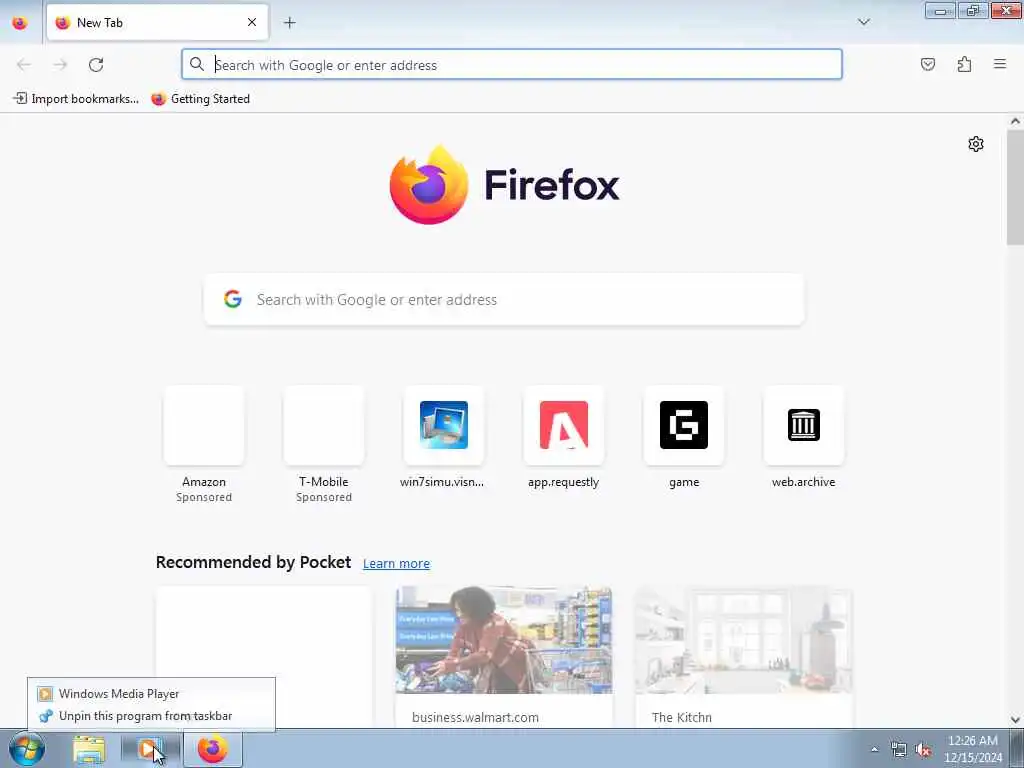The image size is (1024, 768).
Task: Open Getting Started bookmark
Action: pyautogui.click(x=200, y=99)
